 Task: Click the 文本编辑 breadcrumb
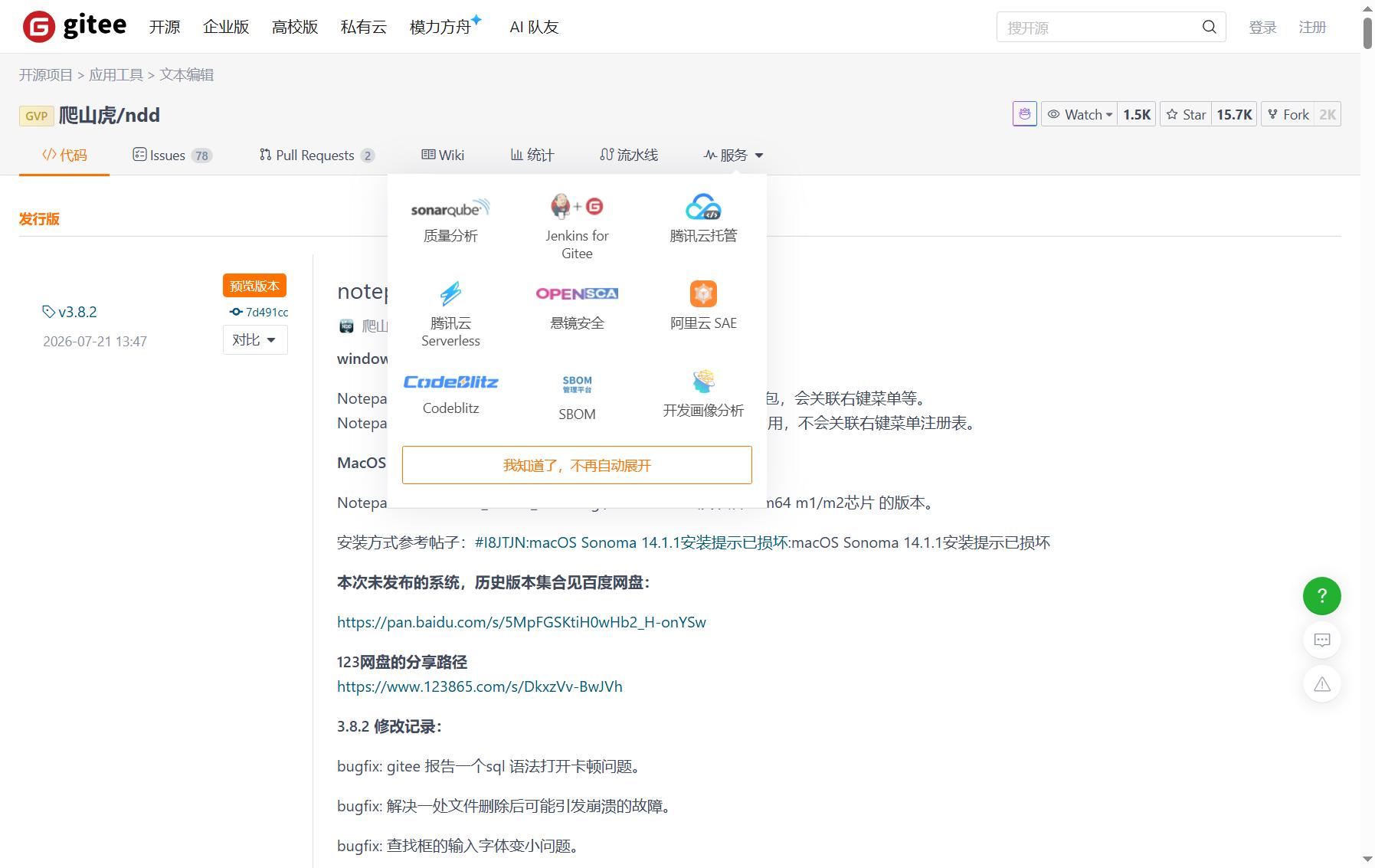tap(186, 75)
